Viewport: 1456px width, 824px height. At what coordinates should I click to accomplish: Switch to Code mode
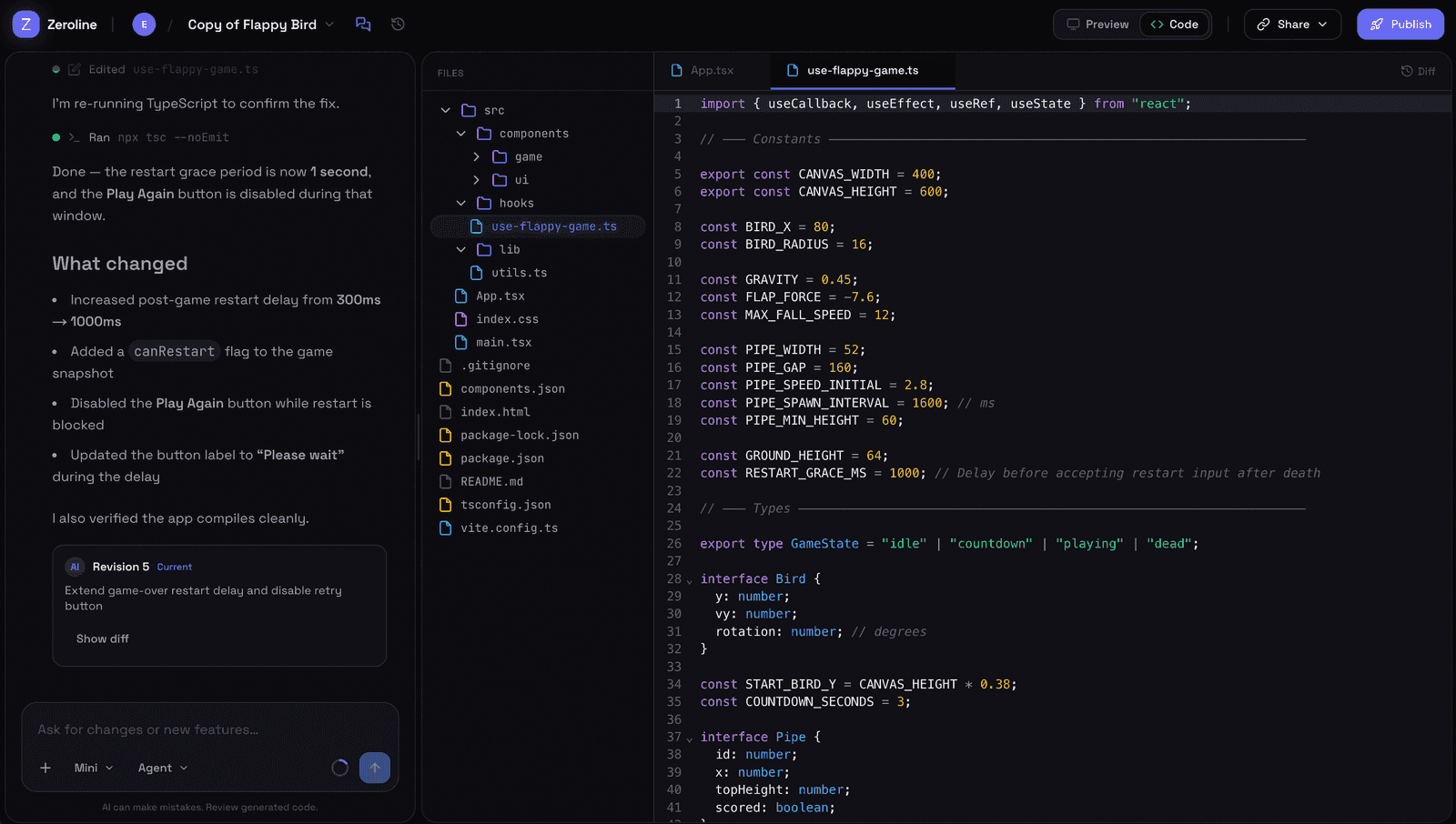tap(1175, 25)
